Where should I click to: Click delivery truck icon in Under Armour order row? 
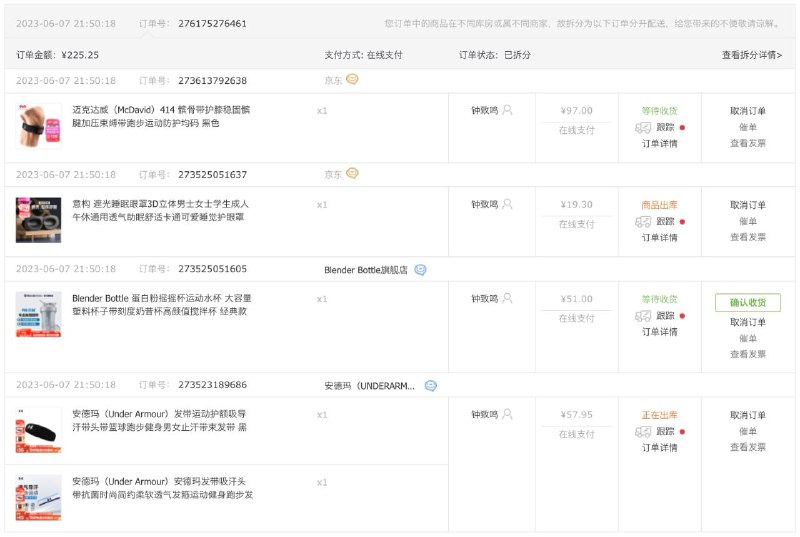click(x=643, y=431)
